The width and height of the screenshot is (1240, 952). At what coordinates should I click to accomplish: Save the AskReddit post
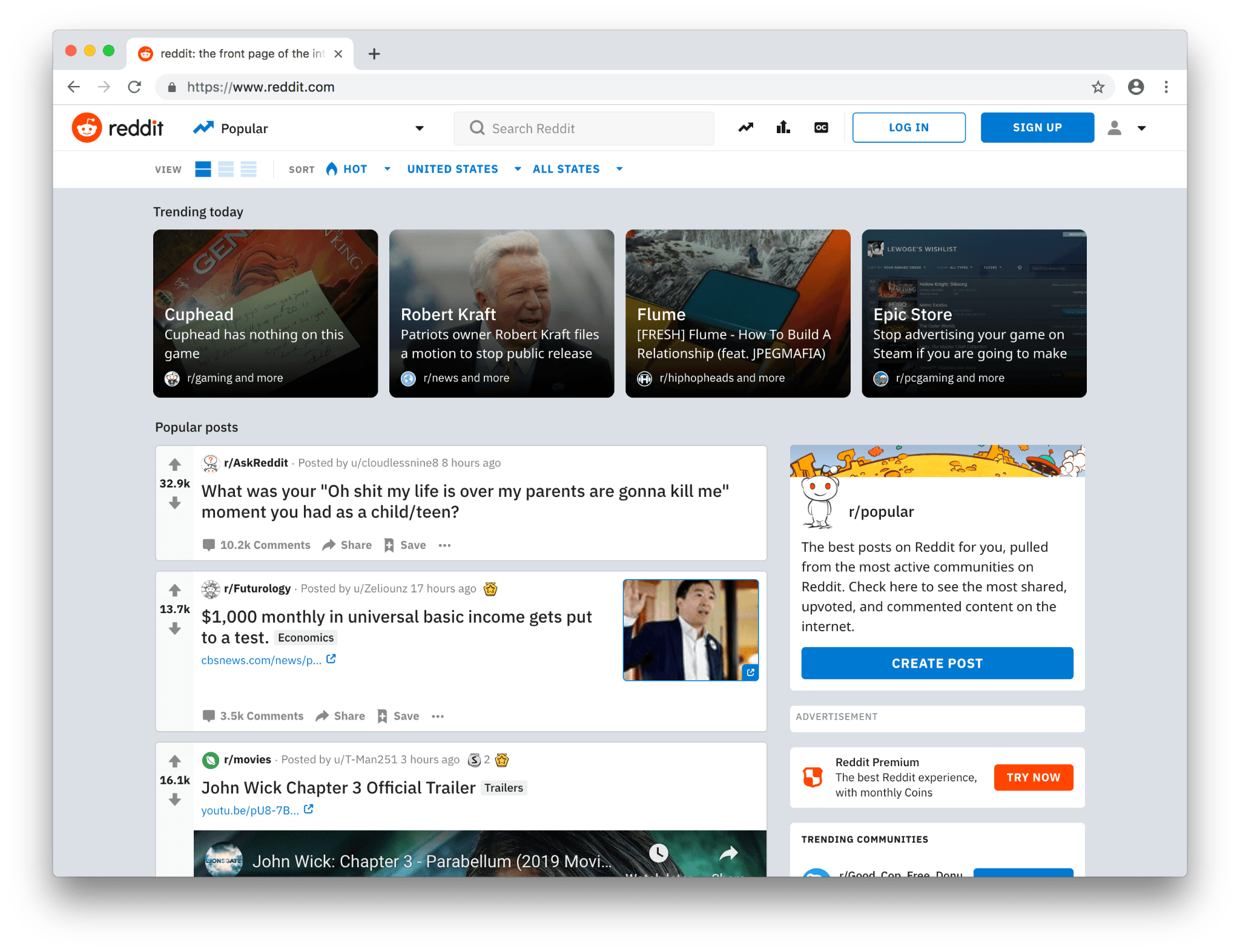click(404, 545)
